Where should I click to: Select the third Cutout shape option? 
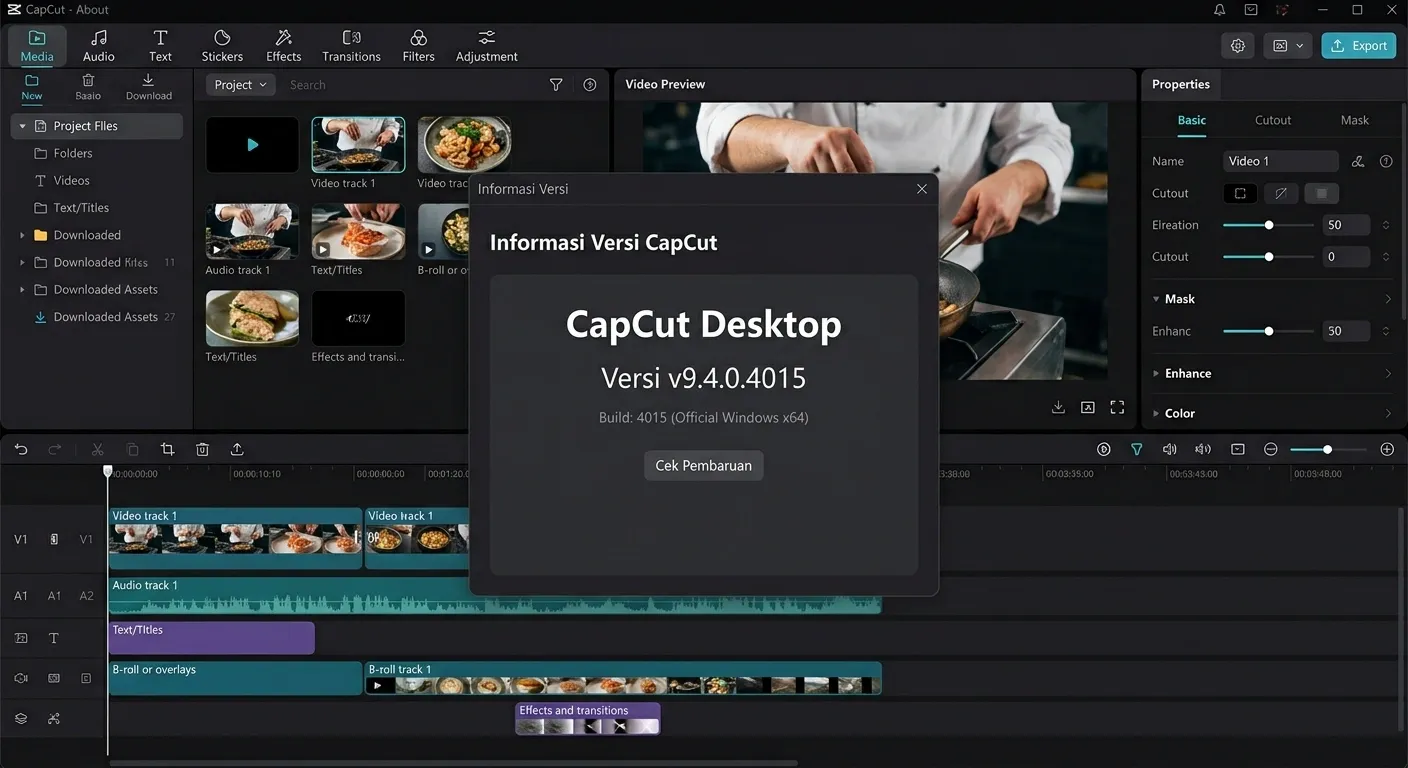coord(1322,193)
